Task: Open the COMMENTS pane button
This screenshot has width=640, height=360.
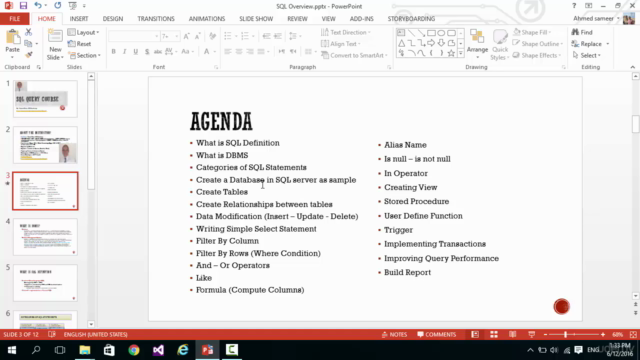Action: [436, 334]
